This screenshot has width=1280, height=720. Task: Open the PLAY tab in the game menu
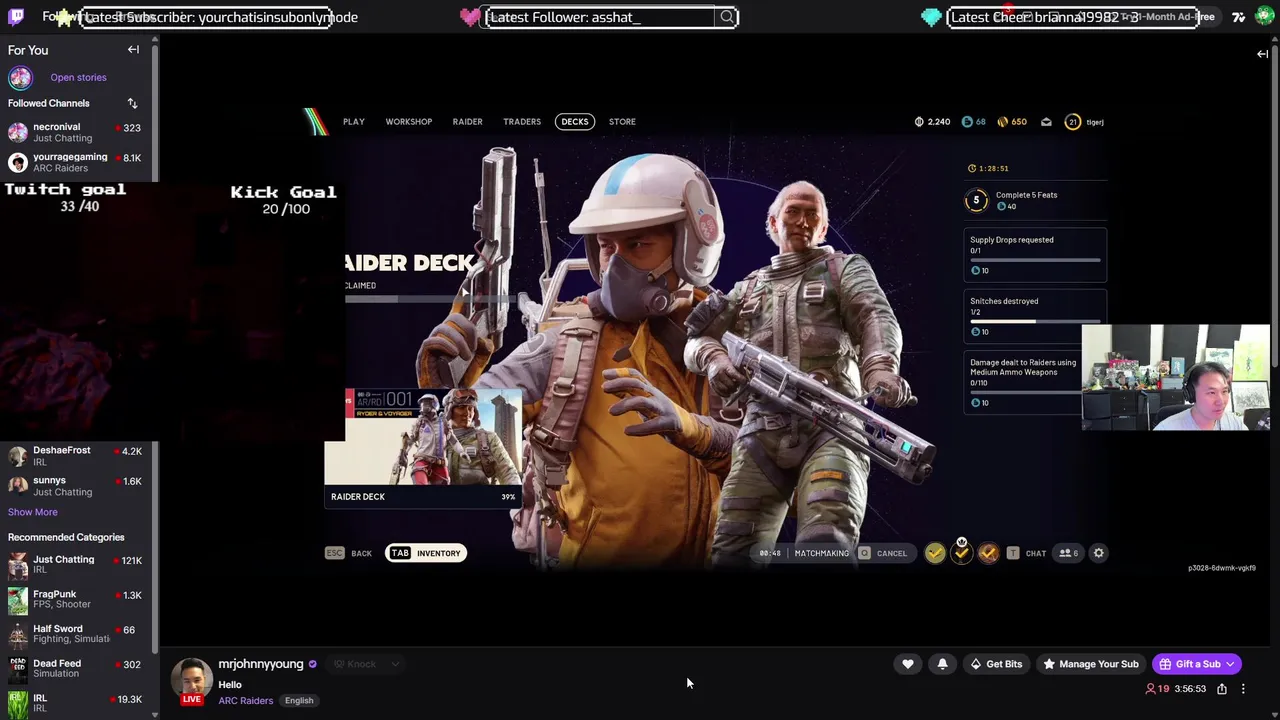coord(354,122)
